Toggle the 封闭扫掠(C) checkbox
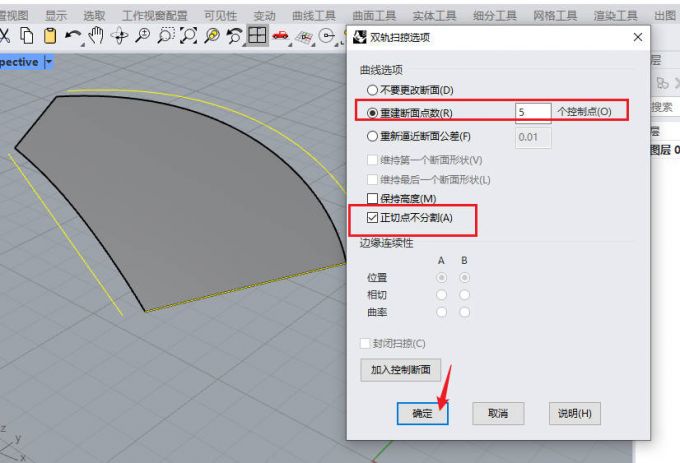Viewport: 680px width, 463px height. tap(365, 343)
